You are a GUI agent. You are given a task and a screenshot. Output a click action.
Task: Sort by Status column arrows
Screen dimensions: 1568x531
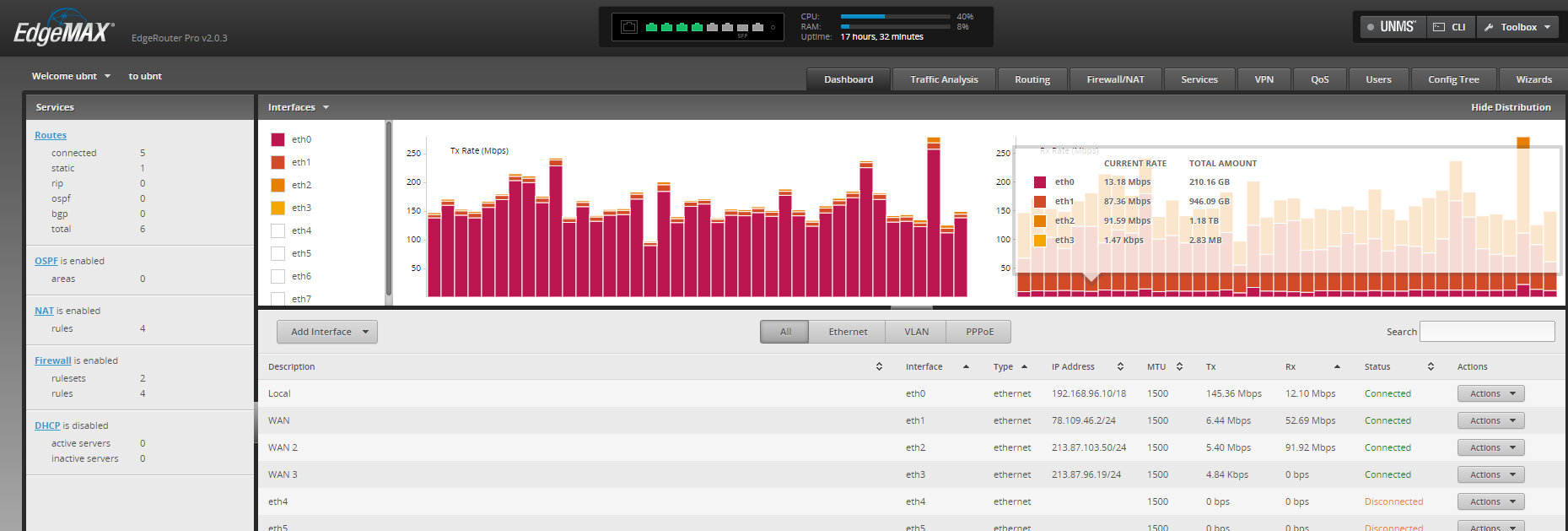(x=1431, y=366)
